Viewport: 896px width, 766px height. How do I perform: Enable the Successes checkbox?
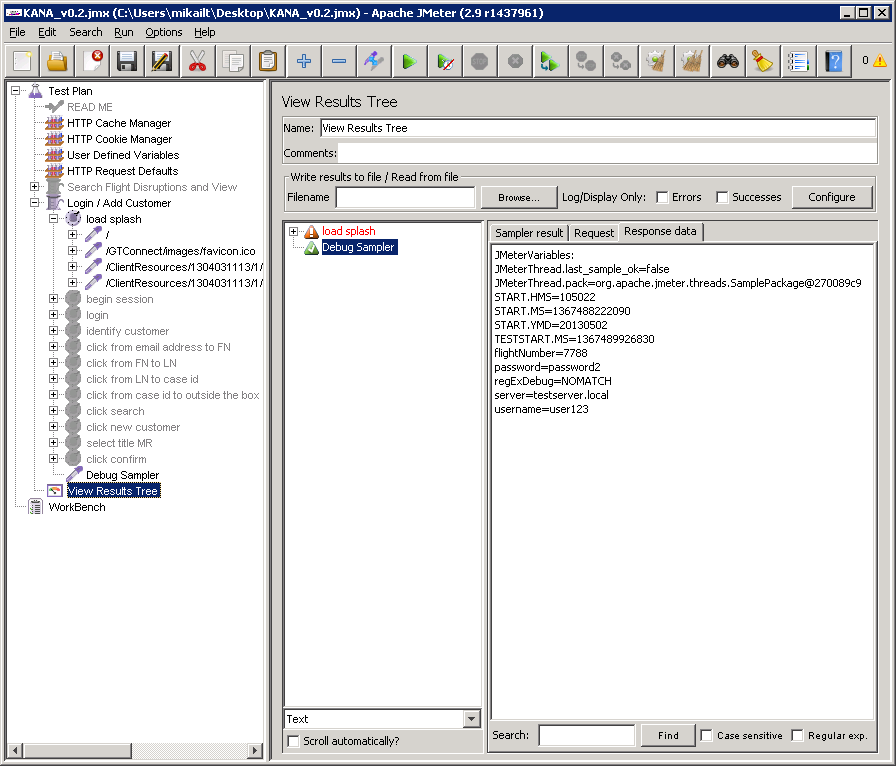click(x=722, y=197)
